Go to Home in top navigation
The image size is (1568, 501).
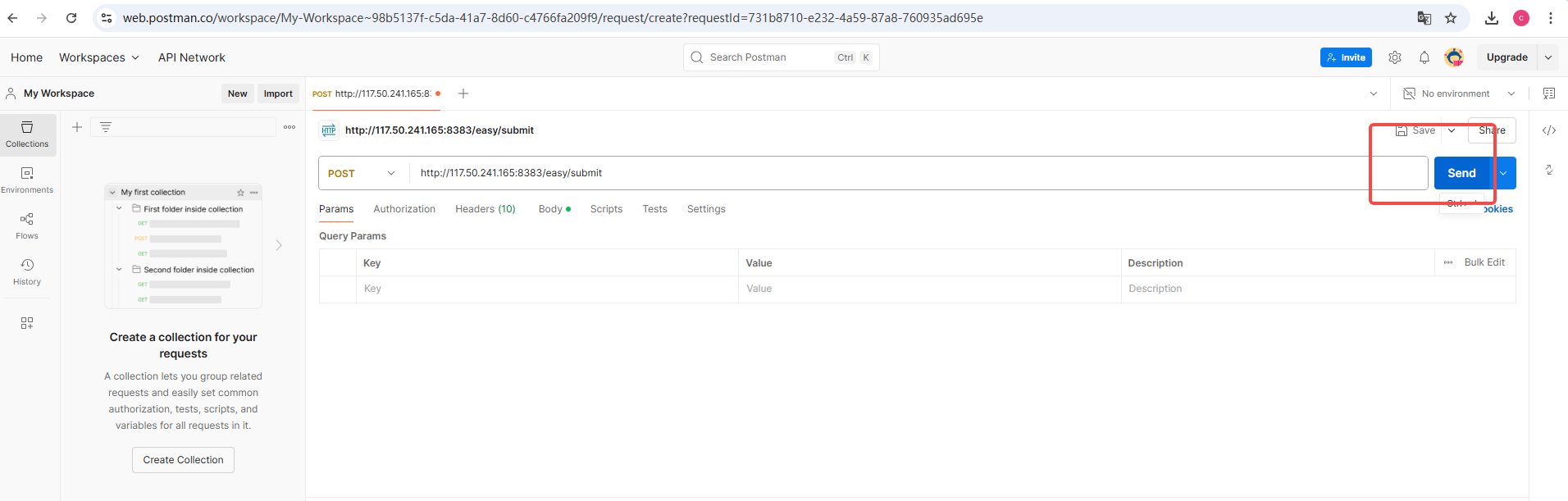26,57
